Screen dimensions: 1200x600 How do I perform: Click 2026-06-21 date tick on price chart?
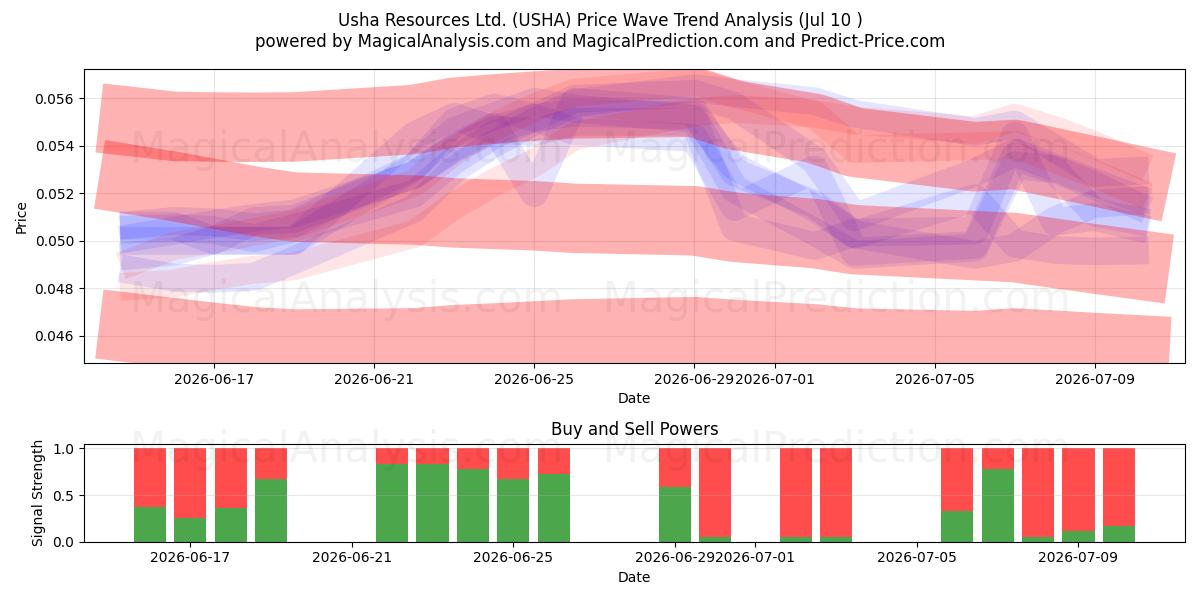[x=373, y=379]
